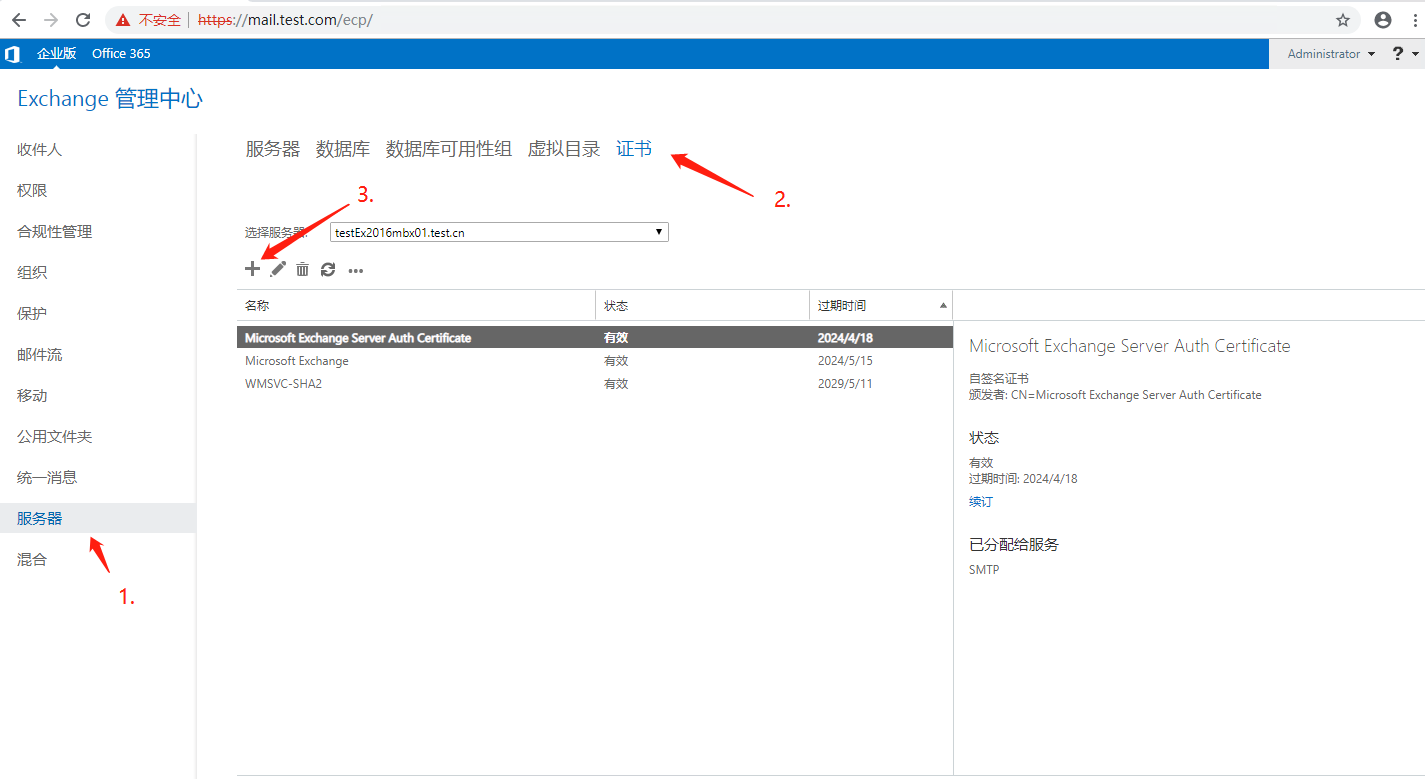The height and width of the screenshot is (779, 1425).
Task: Expand the Administrator account dropdown
Action: pyautogui.click(x=1330, y=54)
